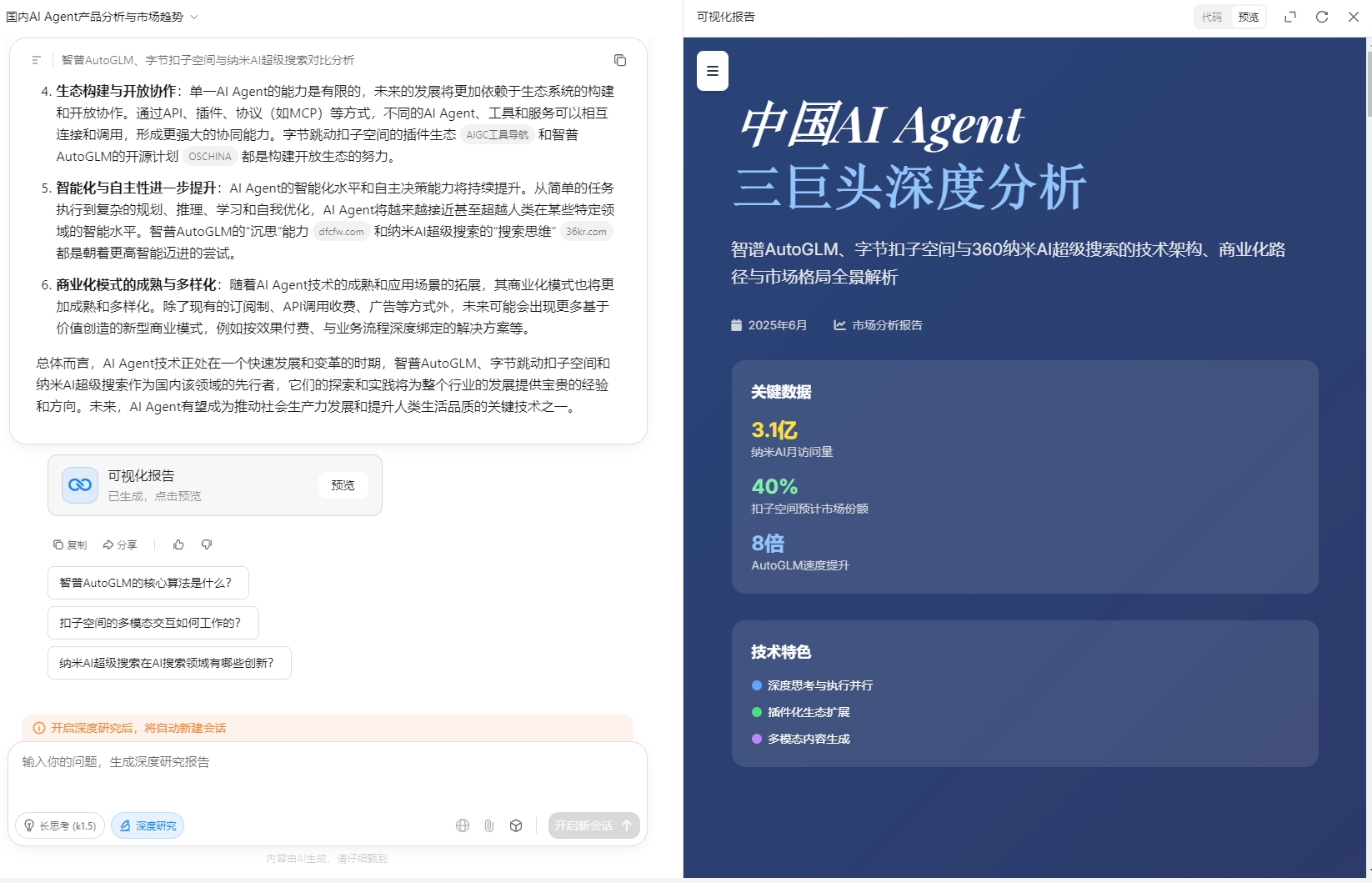Open the hamburger menu in the report preview
1372x883 pixels.
coord(713,71)
